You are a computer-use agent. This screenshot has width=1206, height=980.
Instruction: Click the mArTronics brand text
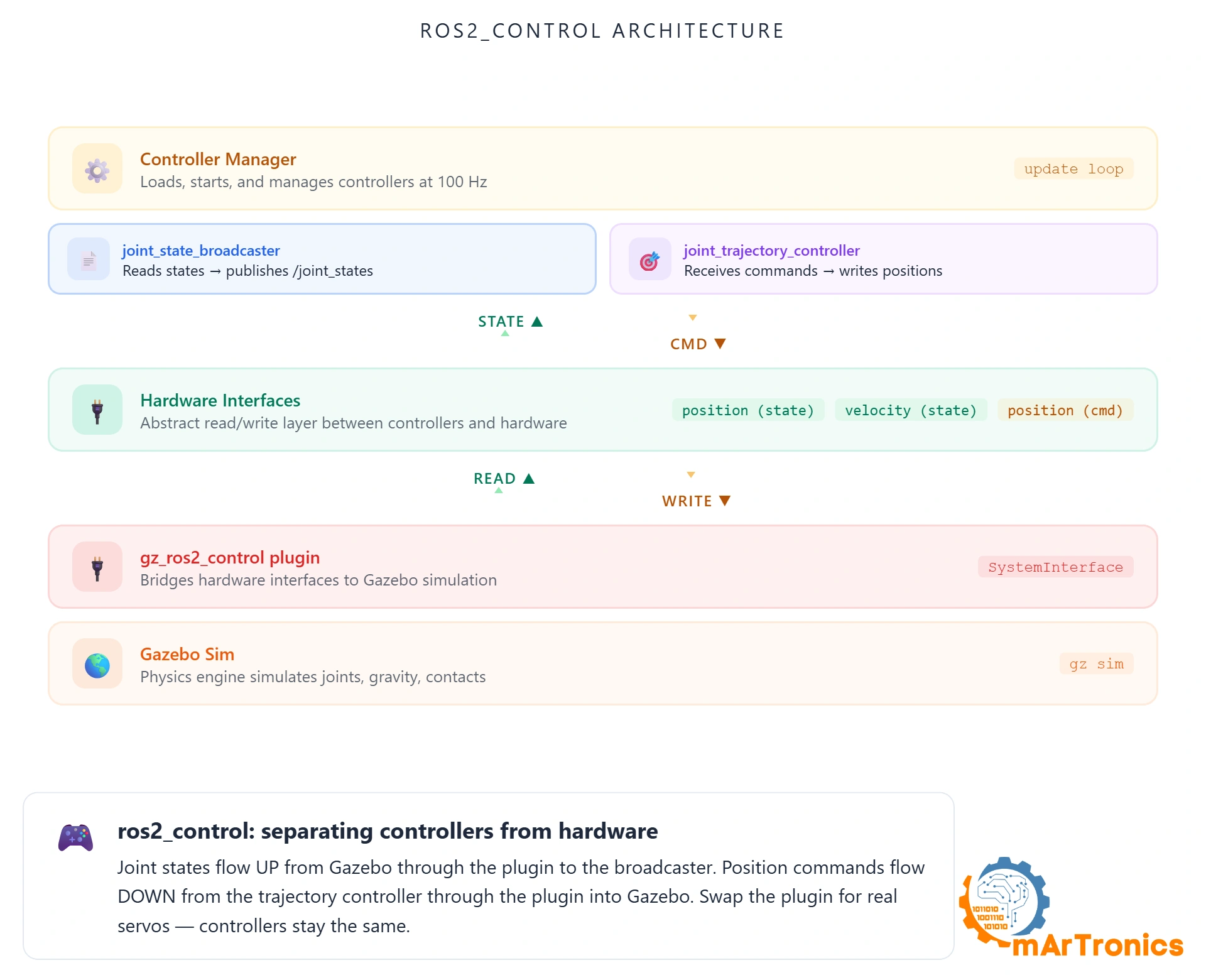coord(1098,945)
